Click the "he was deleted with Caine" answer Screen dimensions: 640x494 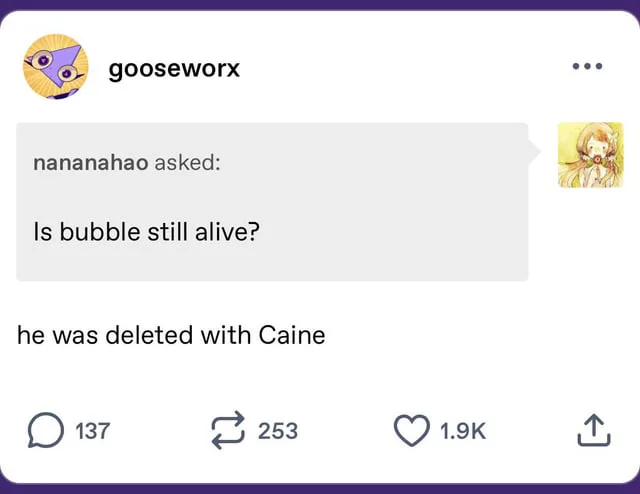click(x=171, y=335)
